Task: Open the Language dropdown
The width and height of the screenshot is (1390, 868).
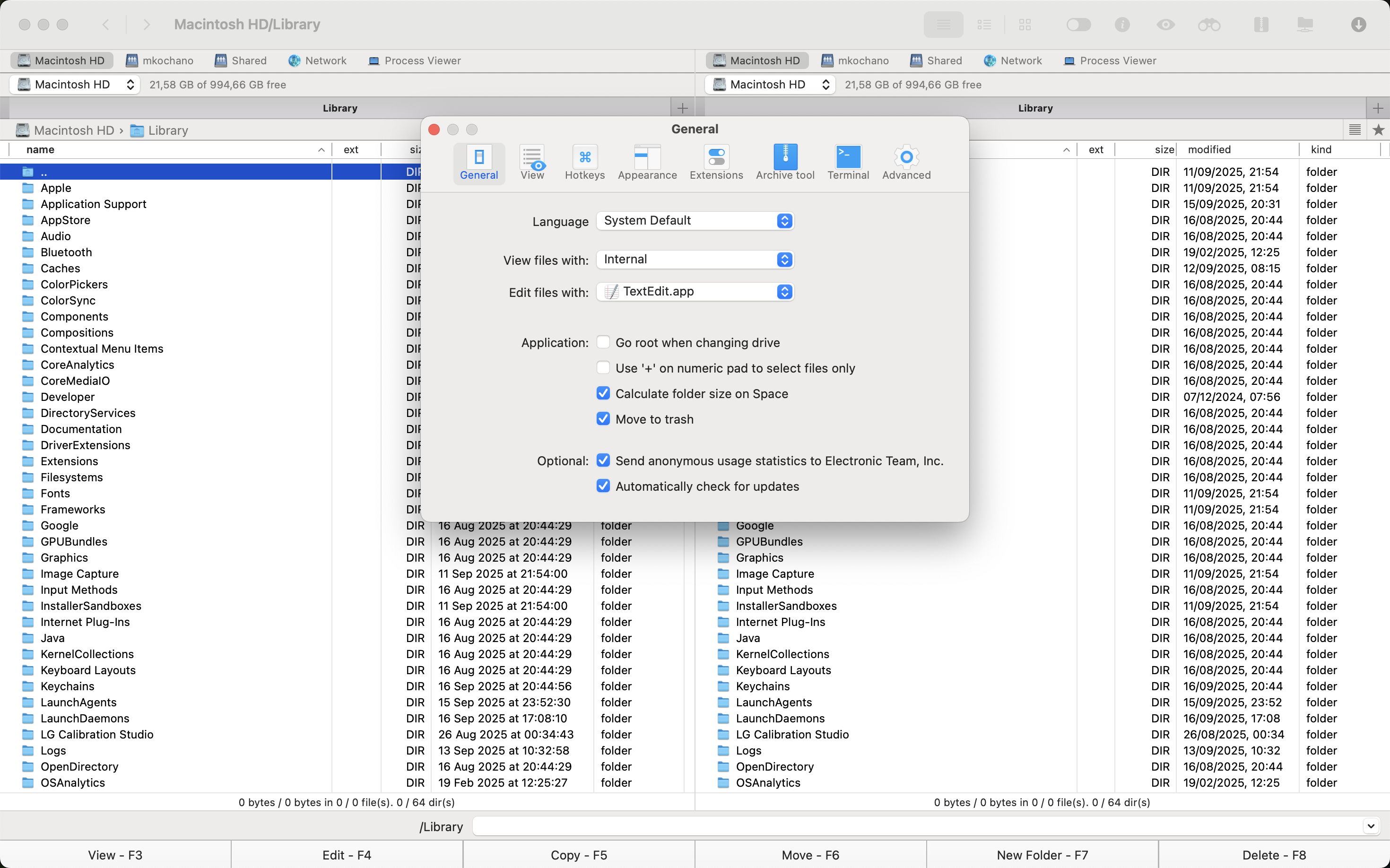Action: [695, 221]
